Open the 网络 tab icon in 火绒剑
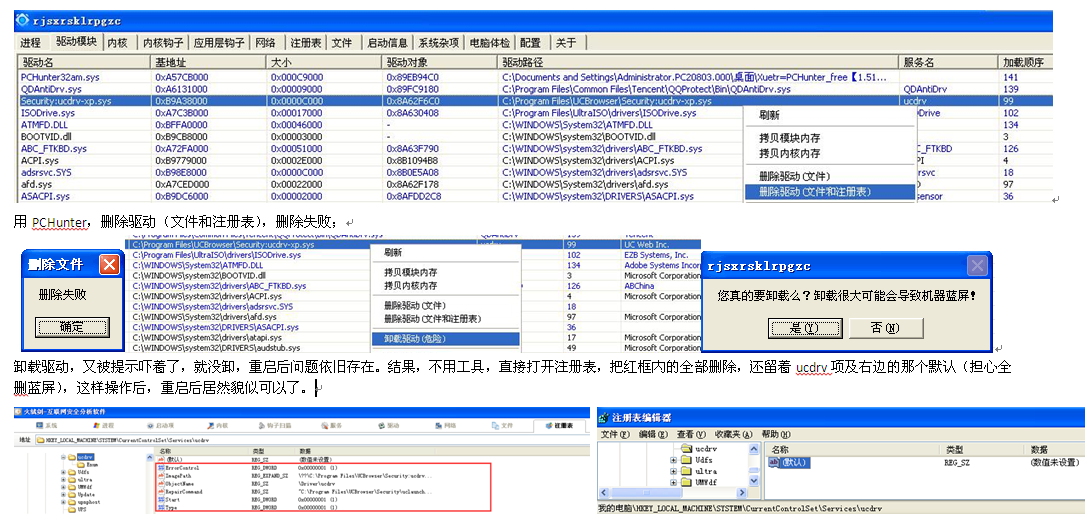 [438, 425]
